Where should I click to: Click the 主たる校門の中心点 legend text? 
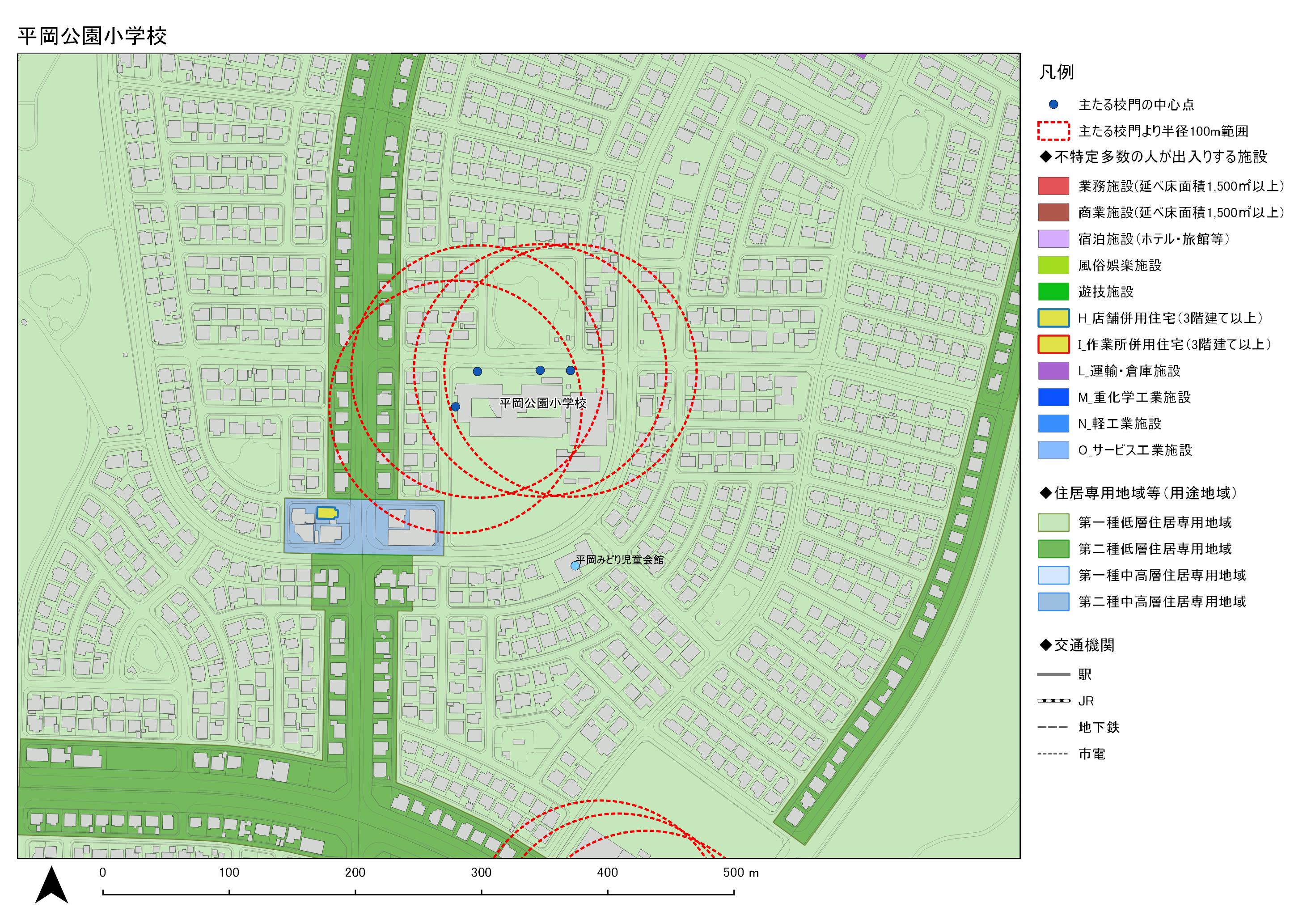[x=1136, y=105]
